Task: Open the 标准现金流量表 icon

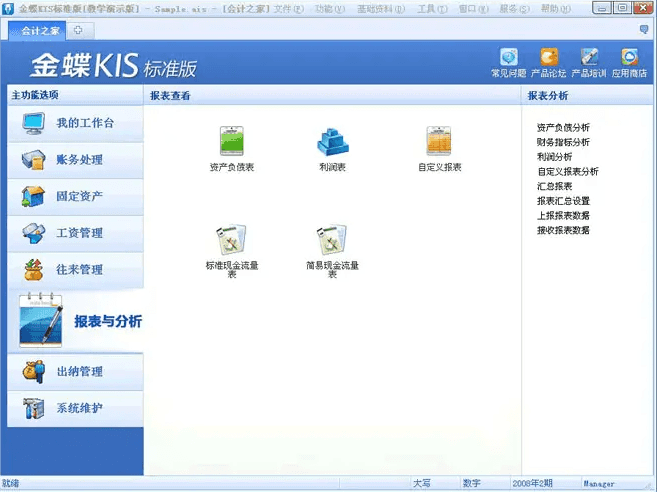Action: 231,240
